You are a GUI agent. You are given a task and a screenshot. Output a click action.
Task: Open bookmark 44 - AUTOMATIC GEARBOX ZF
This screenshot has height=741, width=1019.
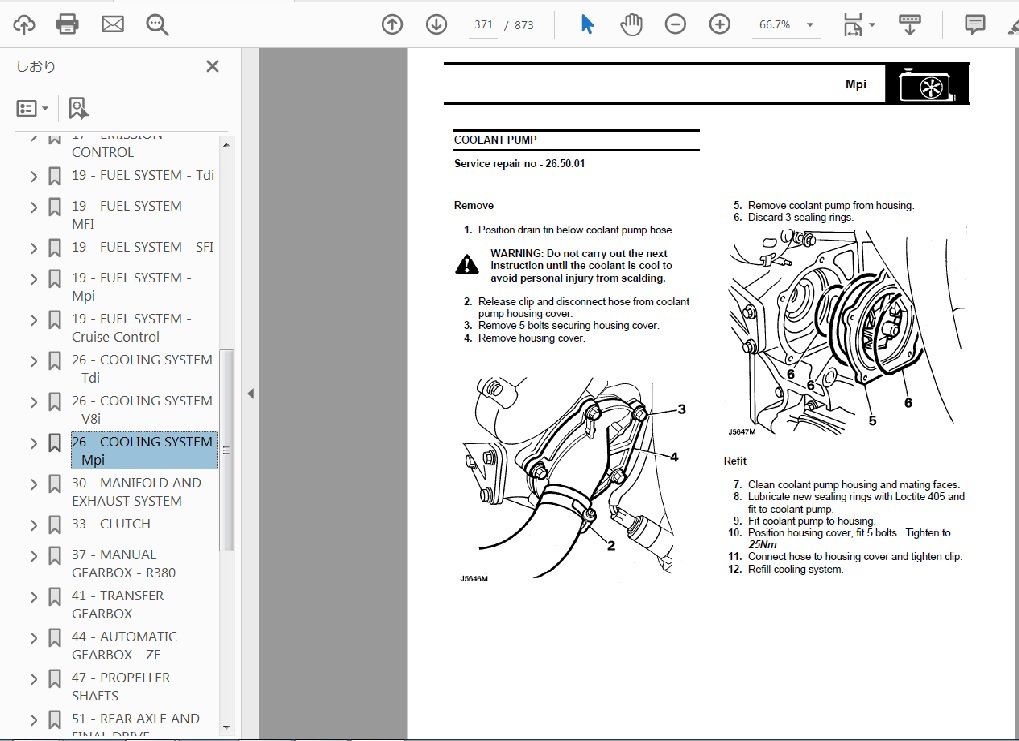pyautogui.click(x=124, y=645)
